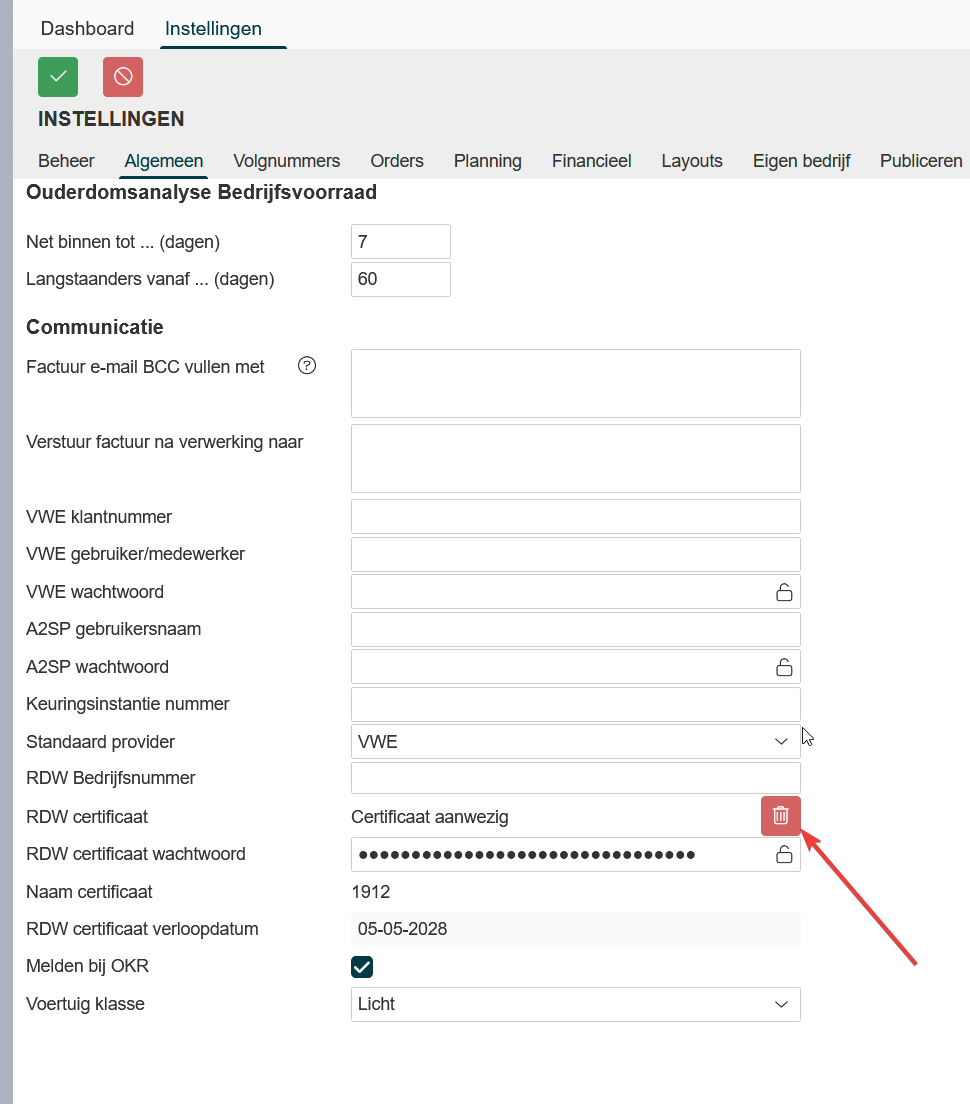Image resolution: width=970 pixels, height=1104 pixels.
Task: Select the Eigen bedrijf tab
Action: [x=801, y=161]
